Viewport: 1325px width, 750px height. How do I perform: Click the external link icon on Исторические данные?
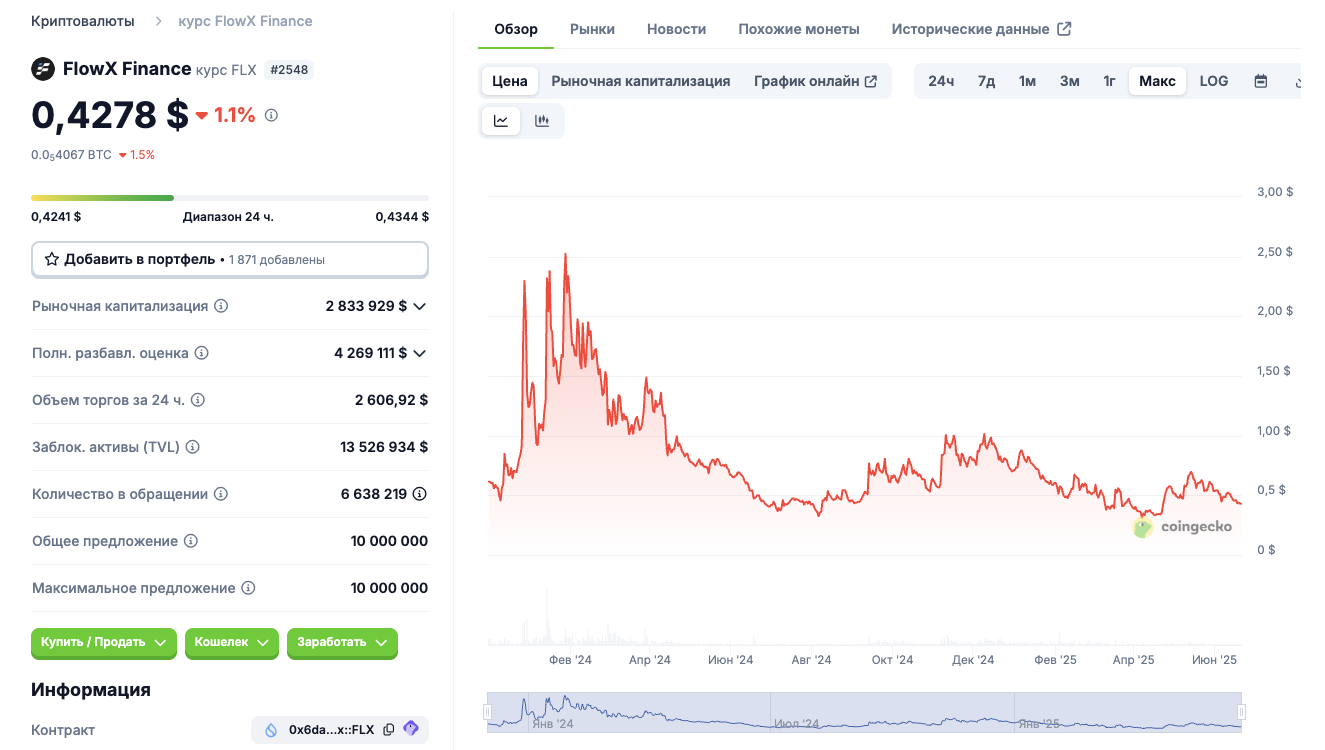point(1064,29)
